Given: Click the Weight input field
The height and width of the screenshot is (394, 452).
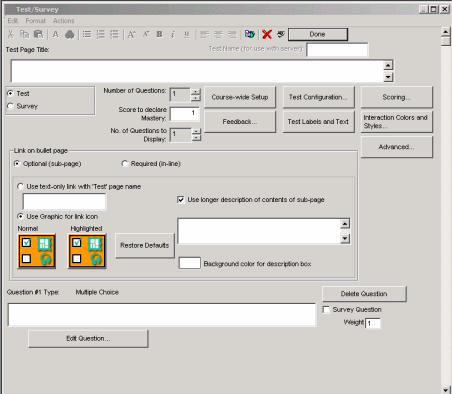Looking at the screenshot, I should pyautogui.click(x=373, y=323).
